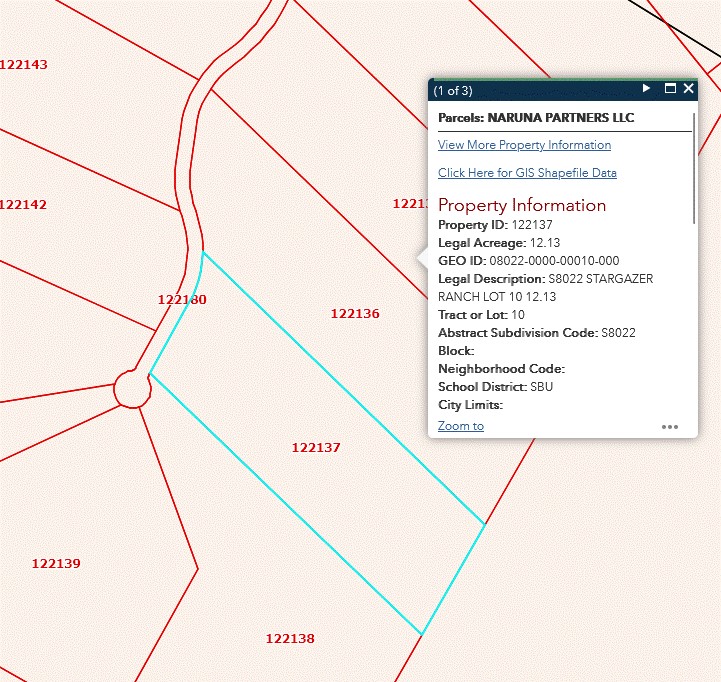This screenshot has height=682, width=721.
Task: Select the 122180 label on the map
Action: 182,300
